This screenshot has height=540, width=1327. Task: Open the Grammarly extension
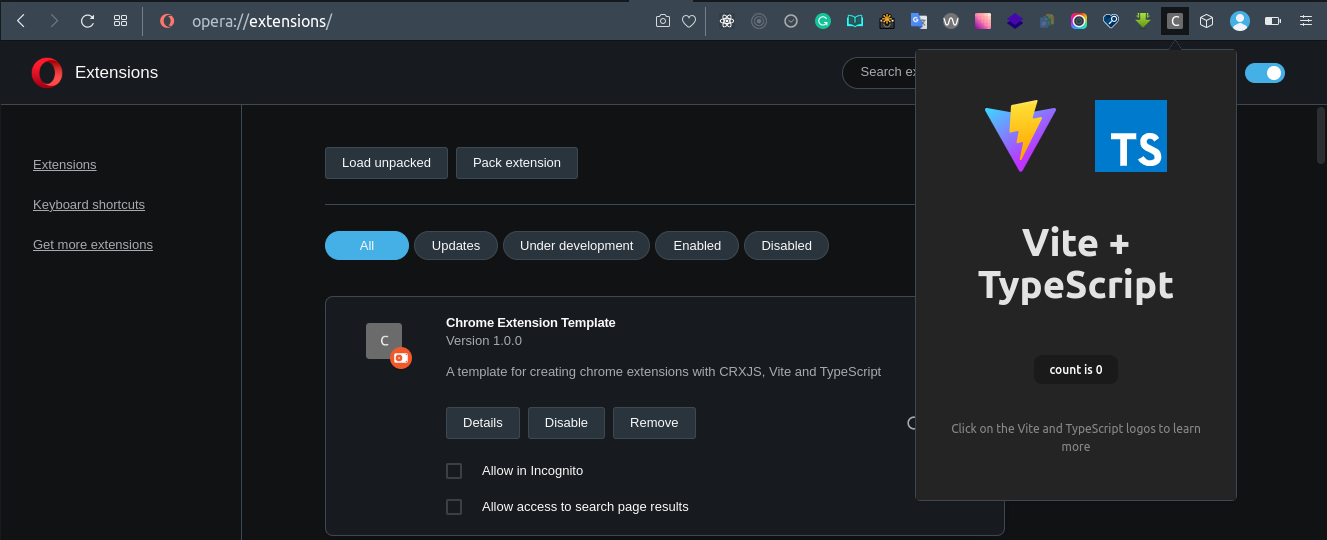(x=823, y=20)
